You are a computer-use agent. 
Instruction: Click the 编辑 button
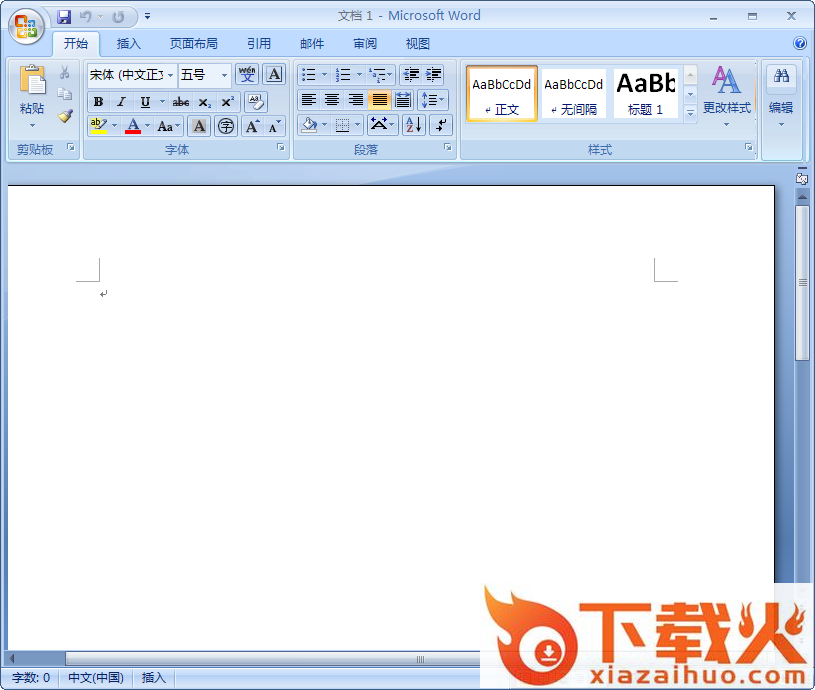click(781, 93)
